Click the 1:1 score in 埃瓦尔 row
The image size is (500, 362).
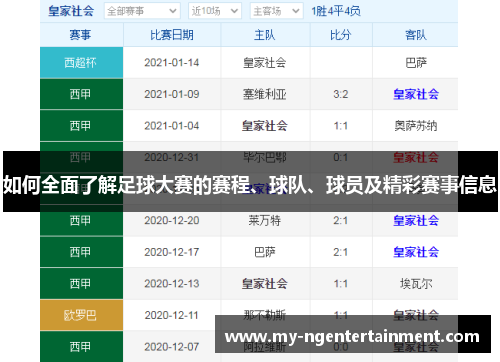click(x=341, y=284)
